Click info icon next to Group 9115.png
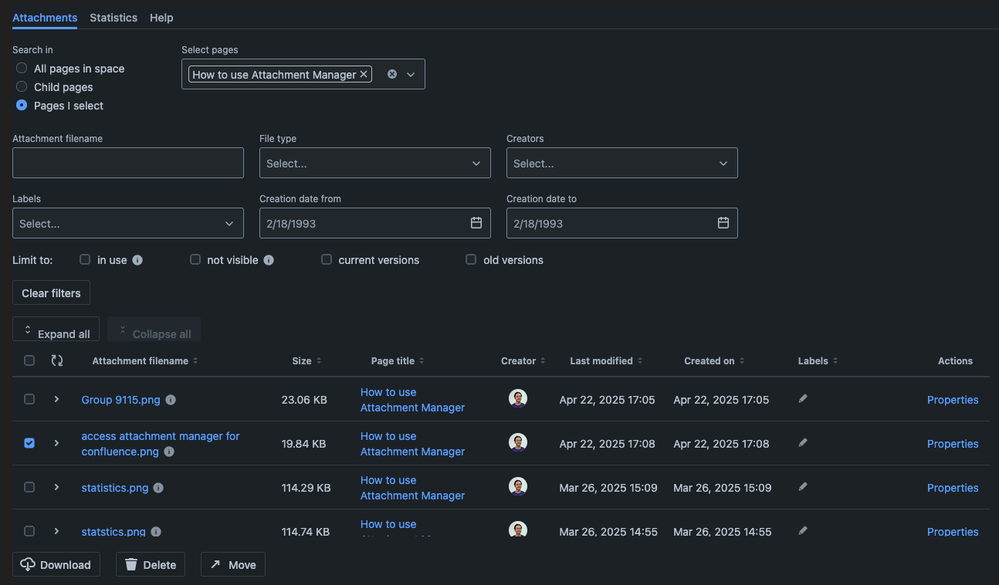This screenshot has height=585, width=999. (x=171, y=400)
